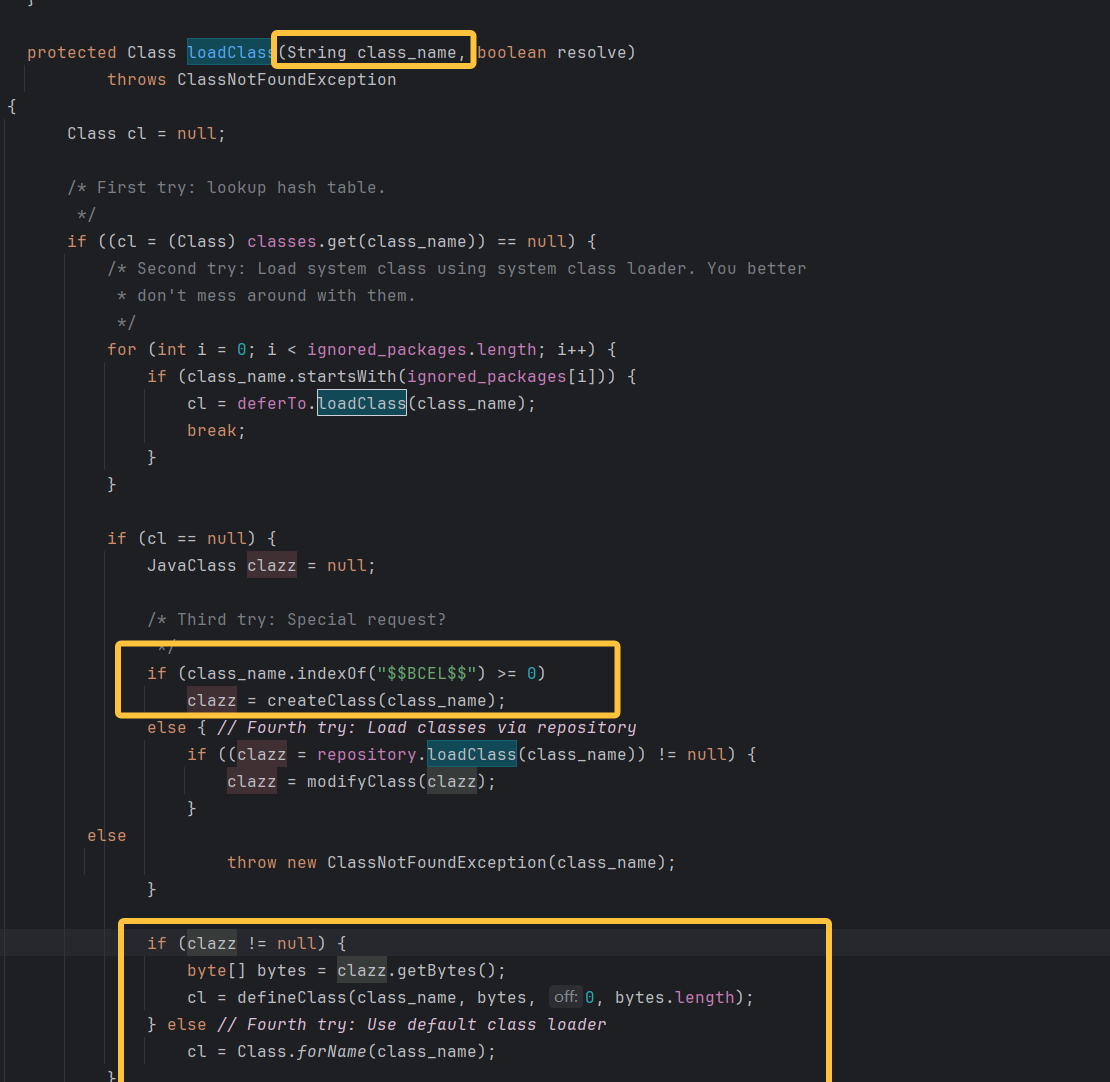Place the cursor on the break keyword

tap(211, 430)
